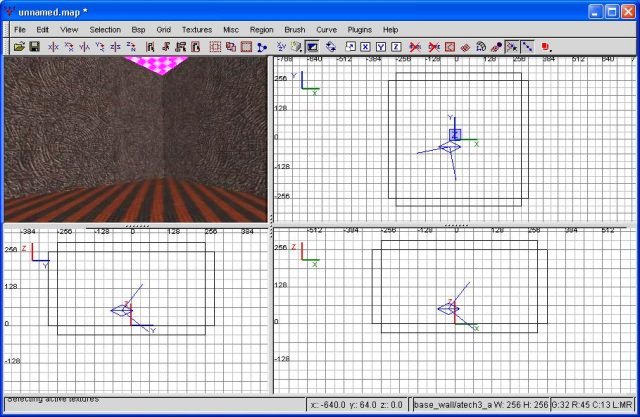Toggle the X axis scale lock
The width and height of the screenshot is (640, 417).
pyautogui.click(x=365, y=47)
